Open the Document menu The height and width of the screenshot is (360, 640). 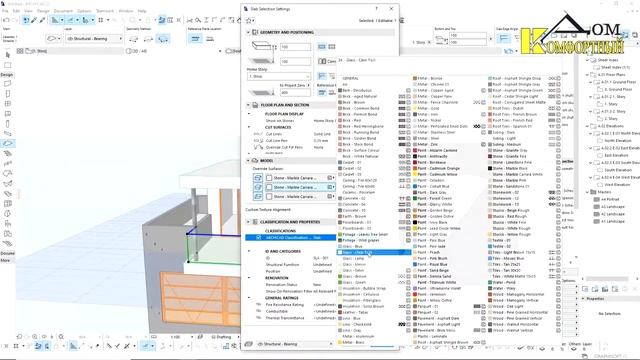63,11
